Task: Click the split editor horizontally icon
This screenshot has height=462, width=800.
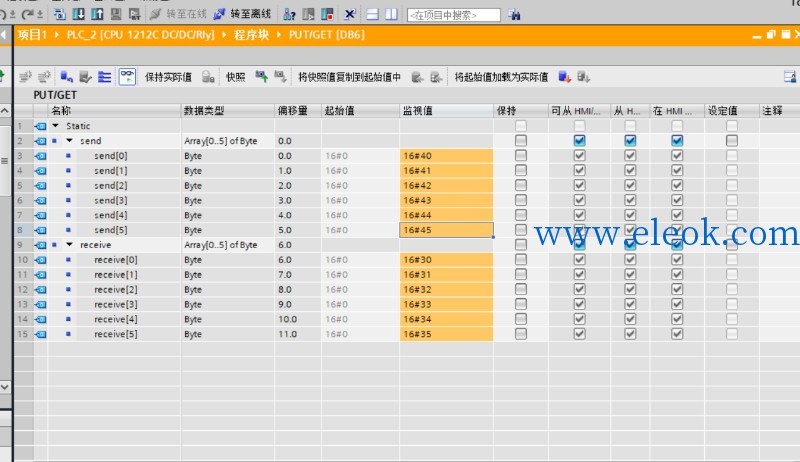Action: click(372, 14)
